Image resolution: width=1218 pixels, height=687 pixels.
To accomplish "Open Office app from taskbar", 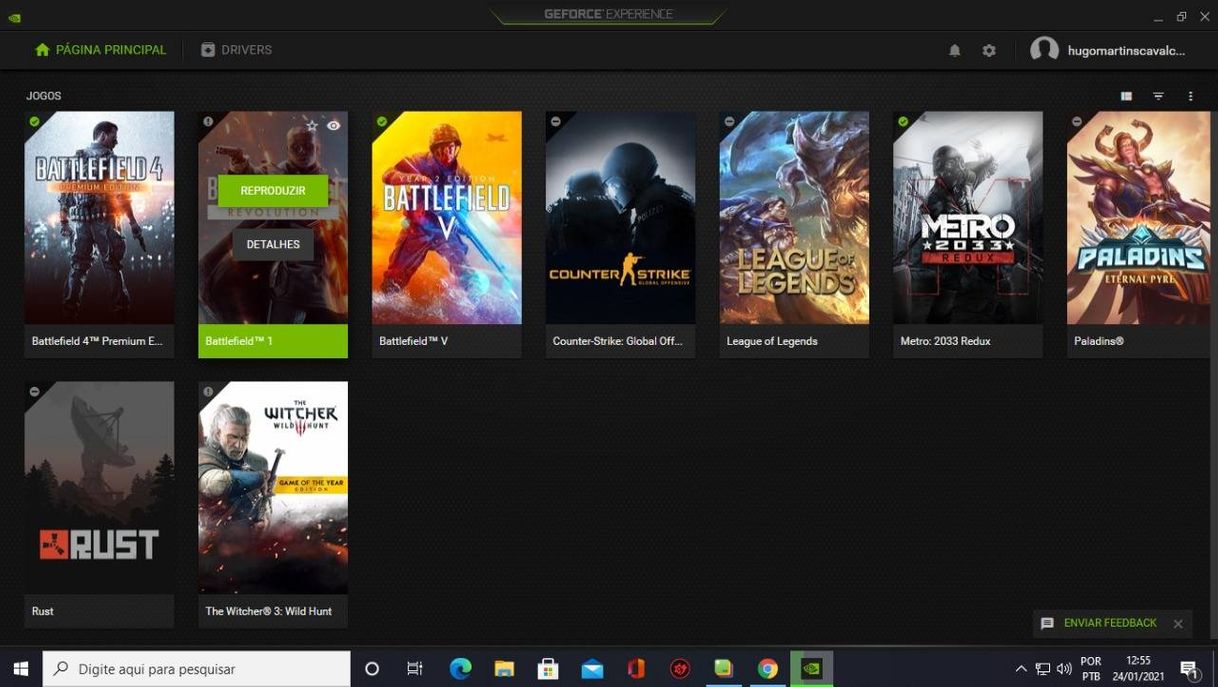I will click(636, 669).
